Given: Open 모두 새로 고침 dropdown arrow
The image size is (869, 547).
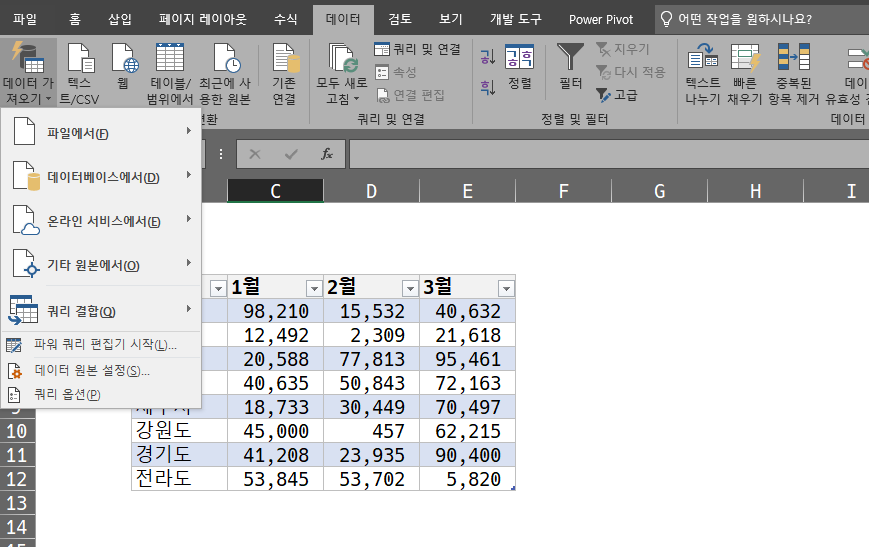Looking at the screenshot, I should point(356,99).
